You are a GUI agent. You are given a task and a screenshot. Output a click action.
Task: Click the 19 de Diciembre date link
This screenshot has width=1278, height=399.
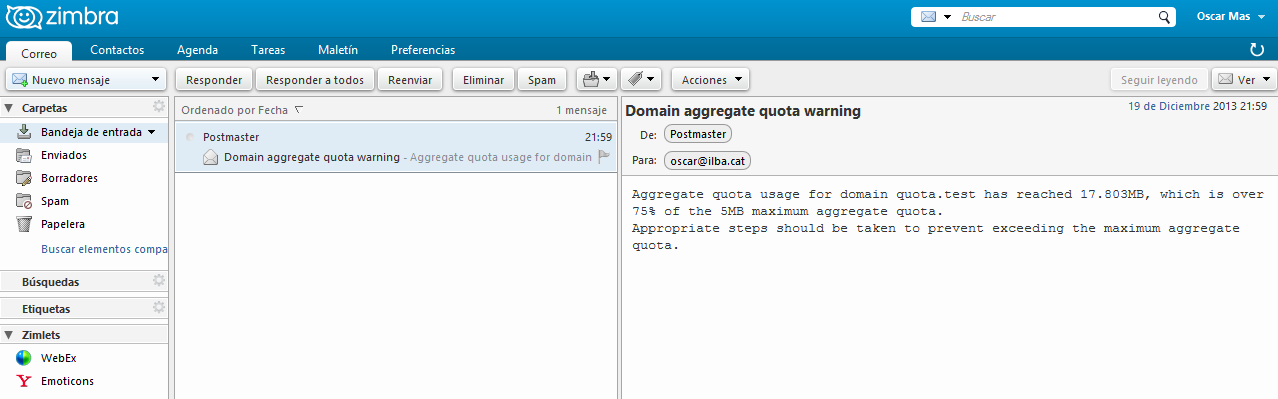tap(1169, 106)
